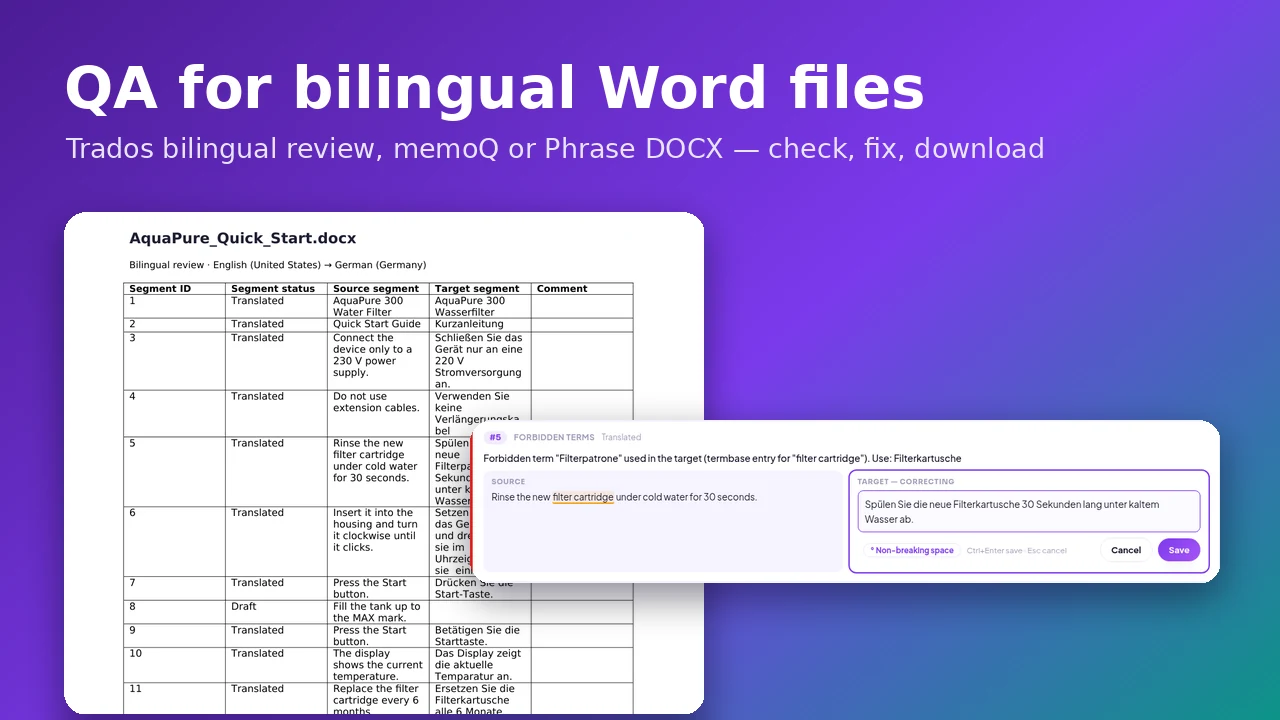Select the 'Source segment' column header
The width and height of the screenshot is (1280, 720).
point(378,288)
